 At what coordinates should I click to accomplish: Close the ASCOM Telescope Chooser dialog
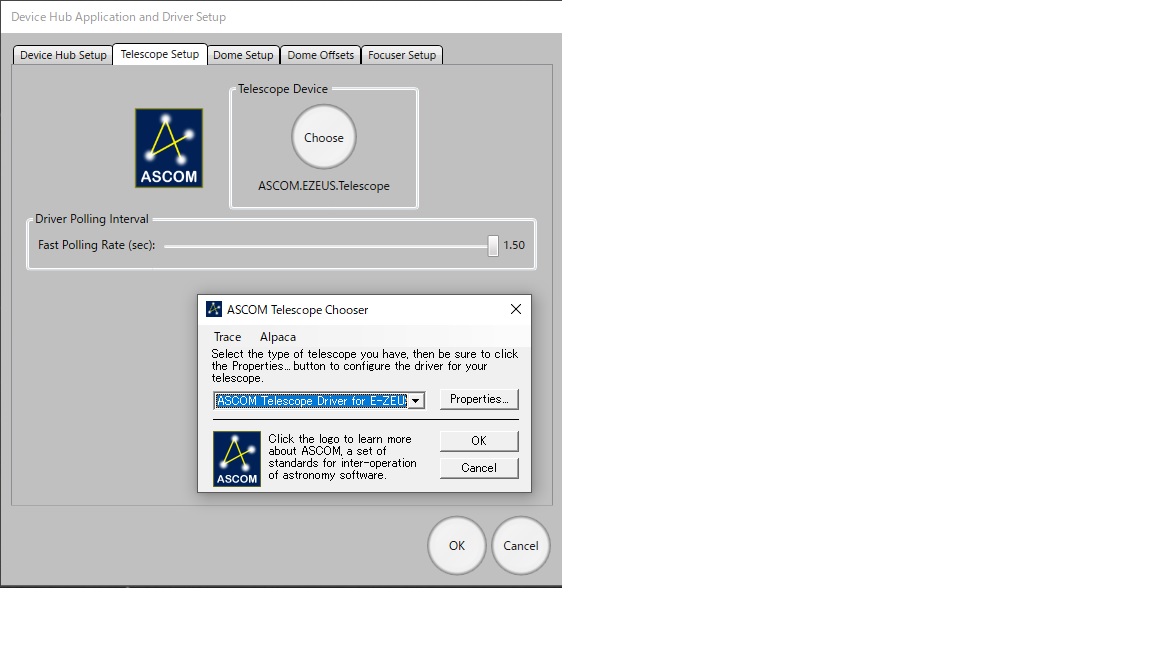516,309
